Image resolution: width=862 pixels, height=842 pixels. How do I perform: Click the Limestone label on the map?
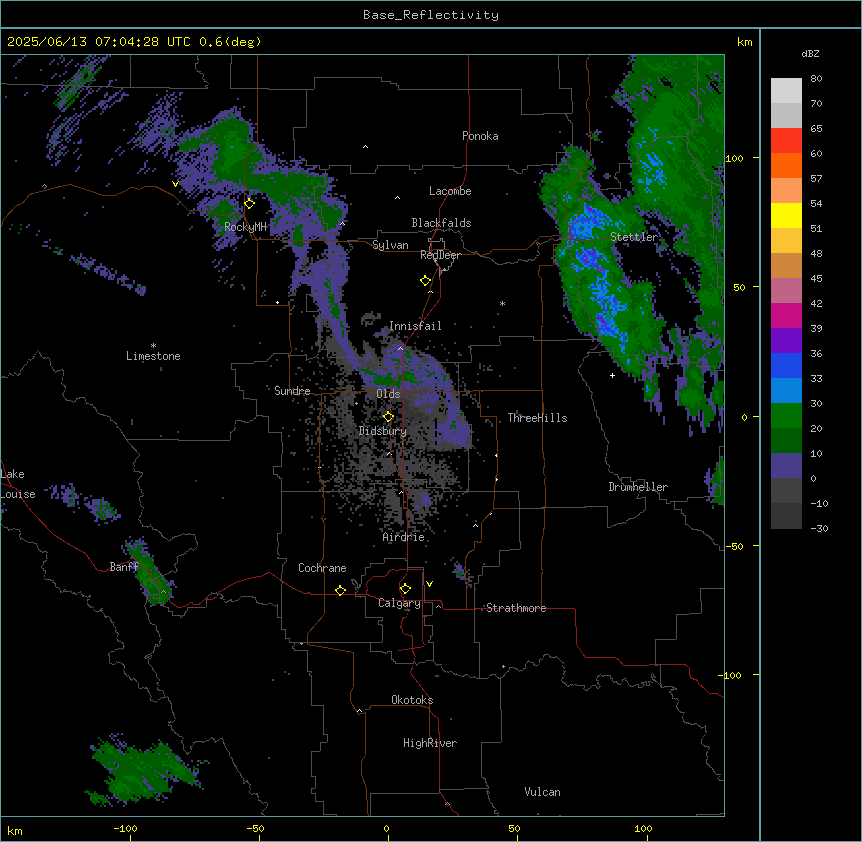(x=153, y=356)
